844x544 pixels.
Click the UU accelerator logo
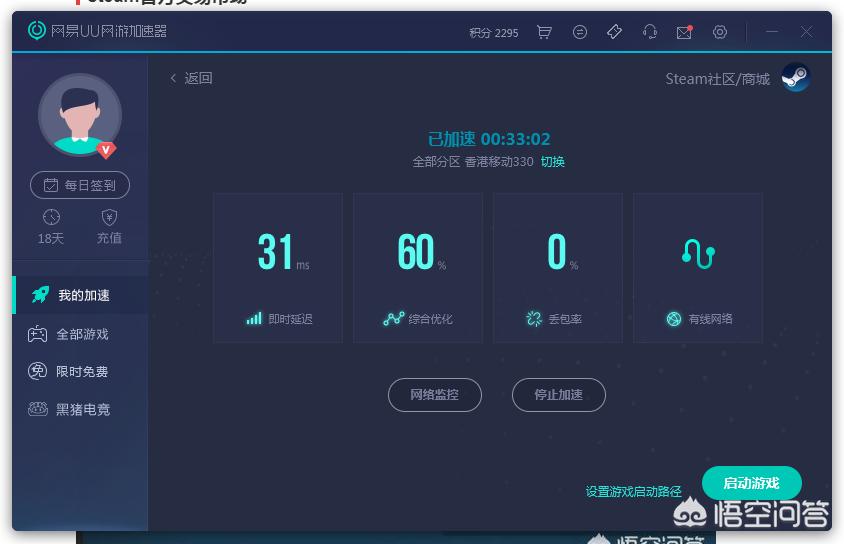[x=37, y=30]
